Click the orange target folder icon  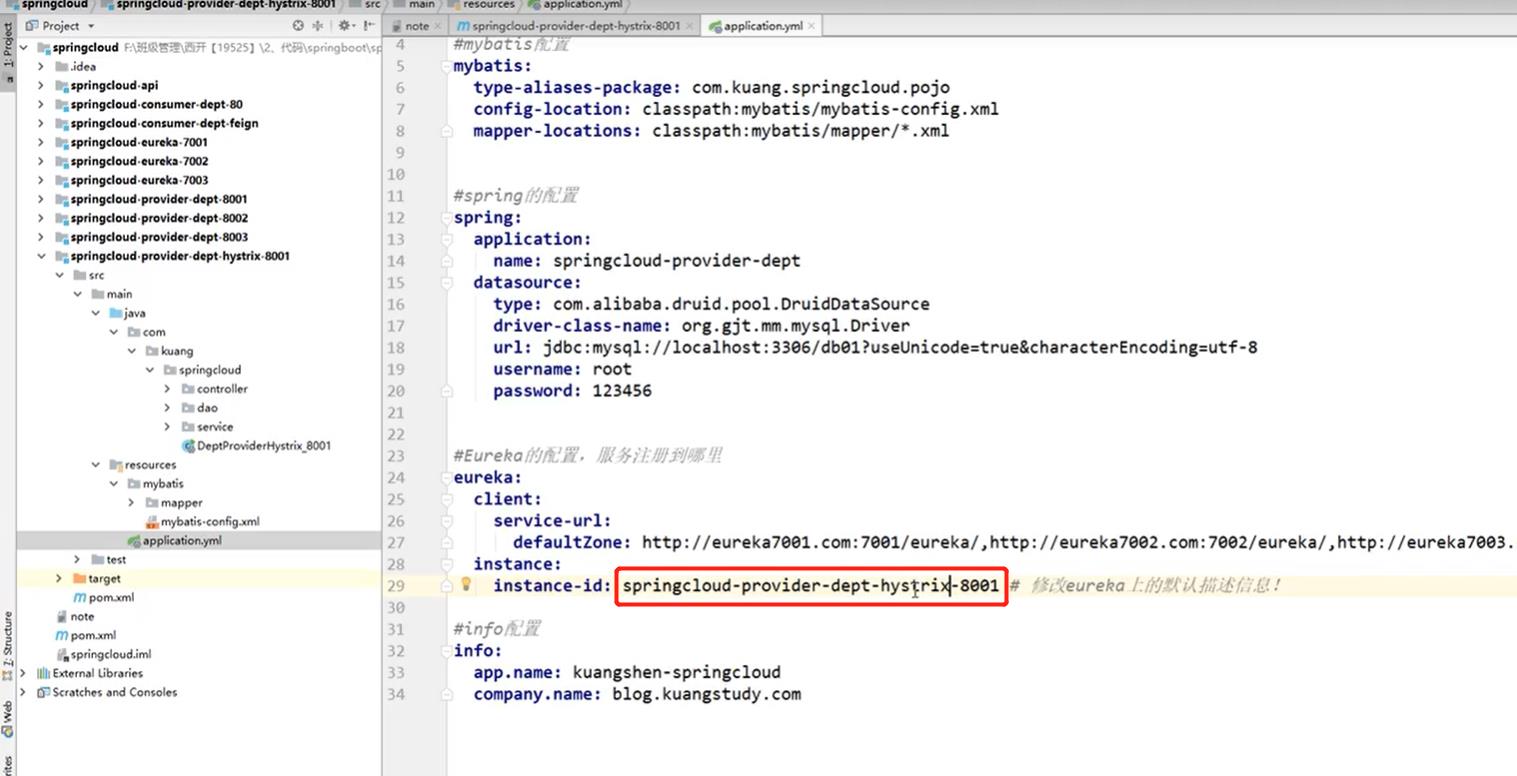pos(79,579)
